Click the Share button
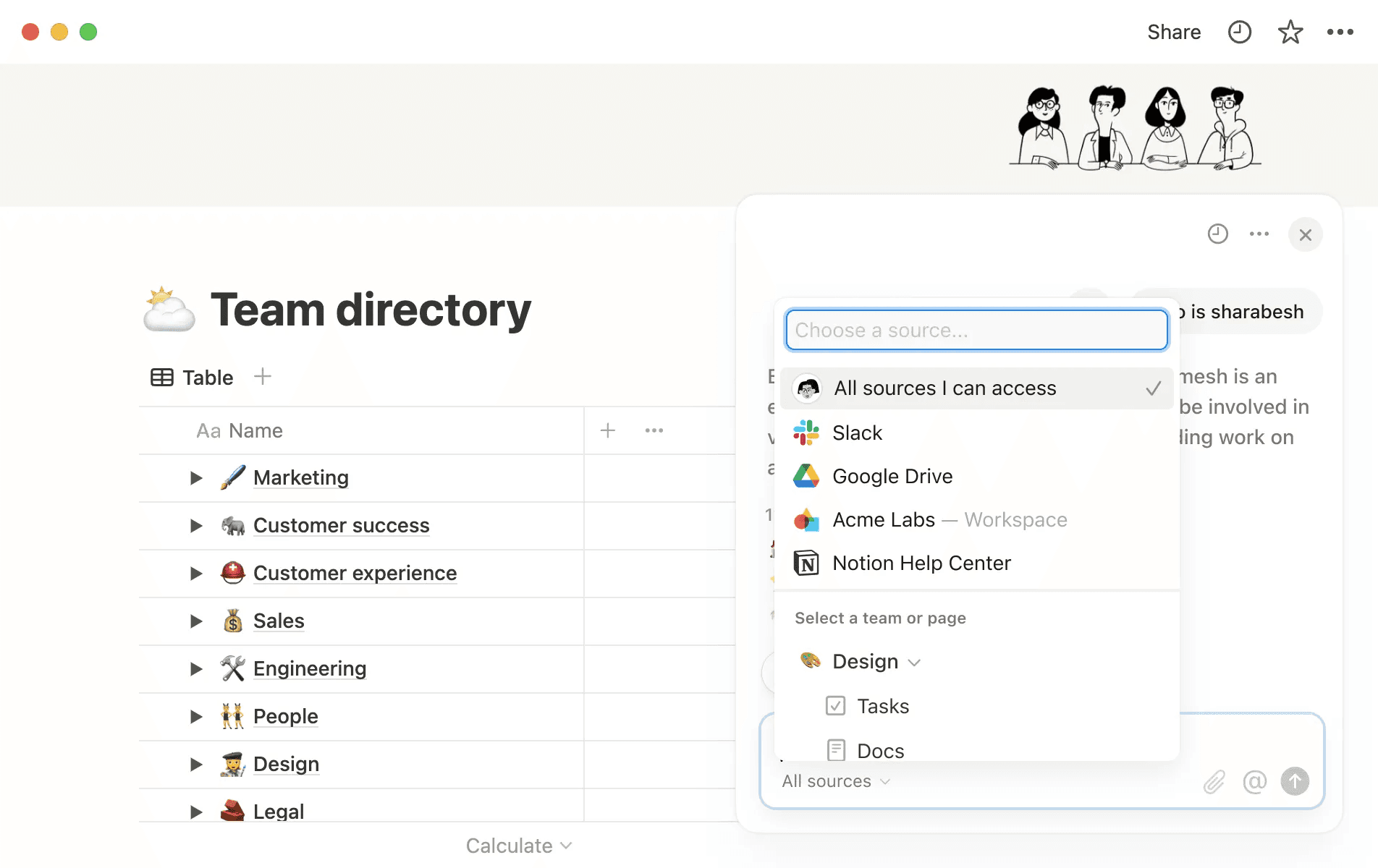This screenshot has height=868, width=1378. [x=1173, y=33]
